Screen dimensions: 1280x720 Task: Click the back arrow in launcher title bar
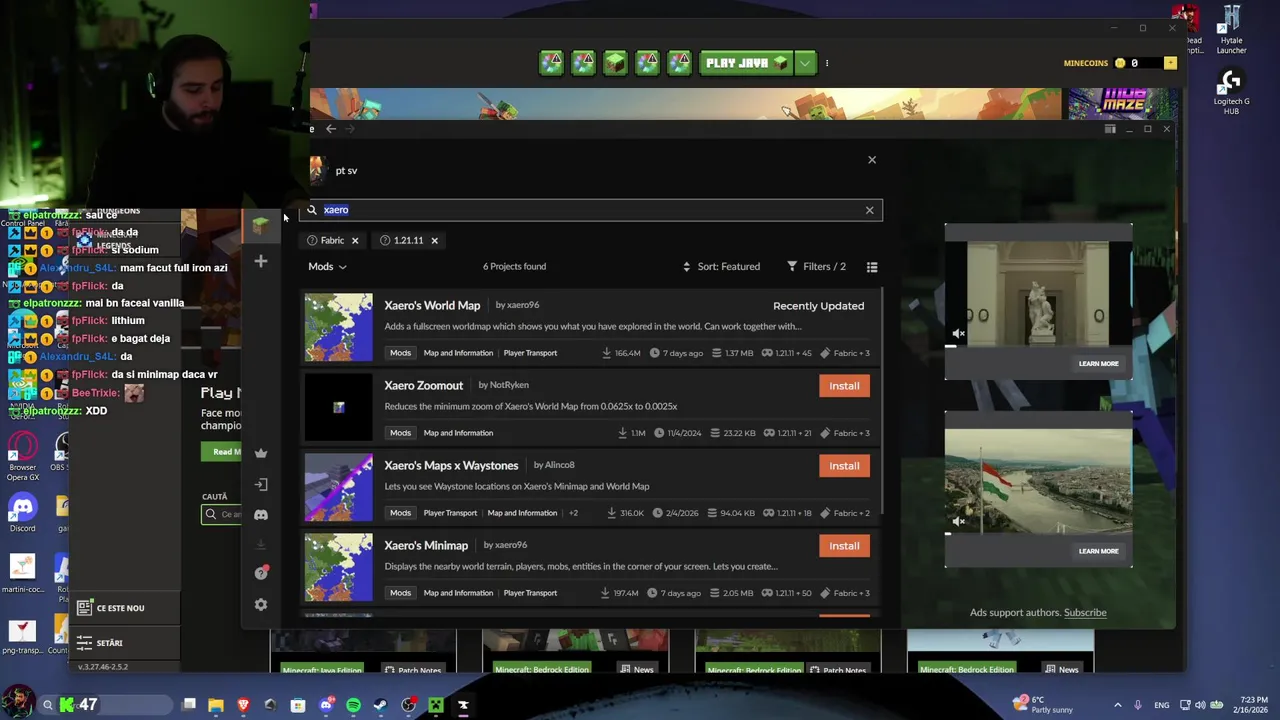[x=331, y=129]
